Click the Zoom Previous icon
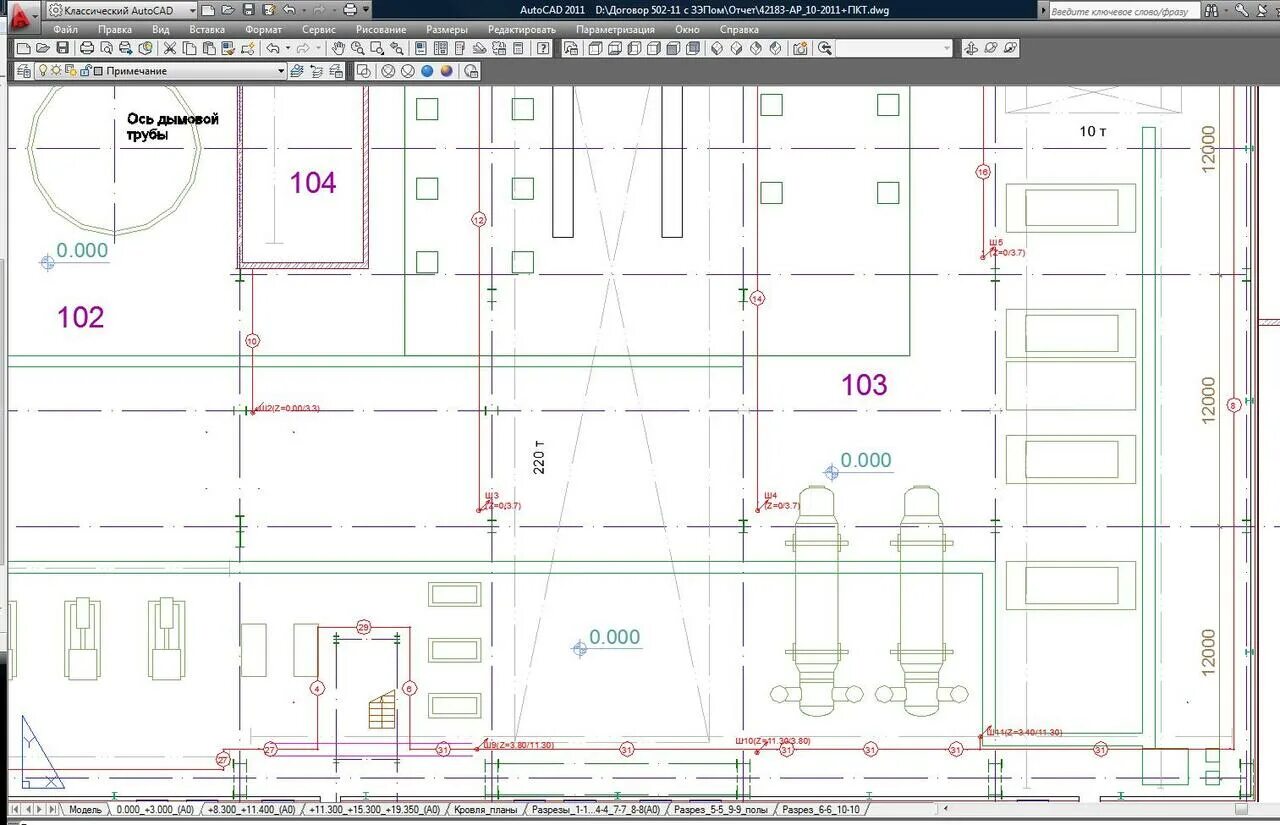 click(397, 48)
